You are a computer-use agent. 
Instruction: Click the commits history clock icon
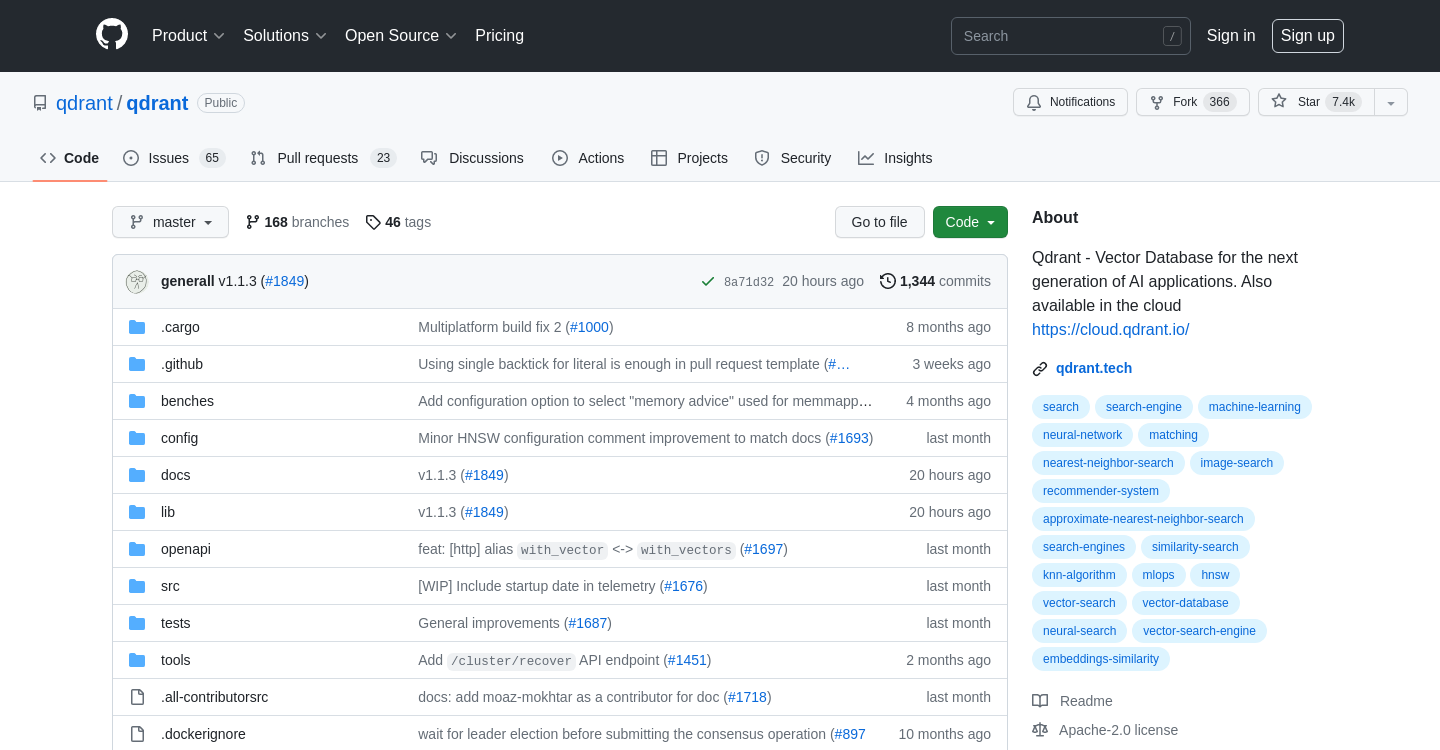[888, 281]
